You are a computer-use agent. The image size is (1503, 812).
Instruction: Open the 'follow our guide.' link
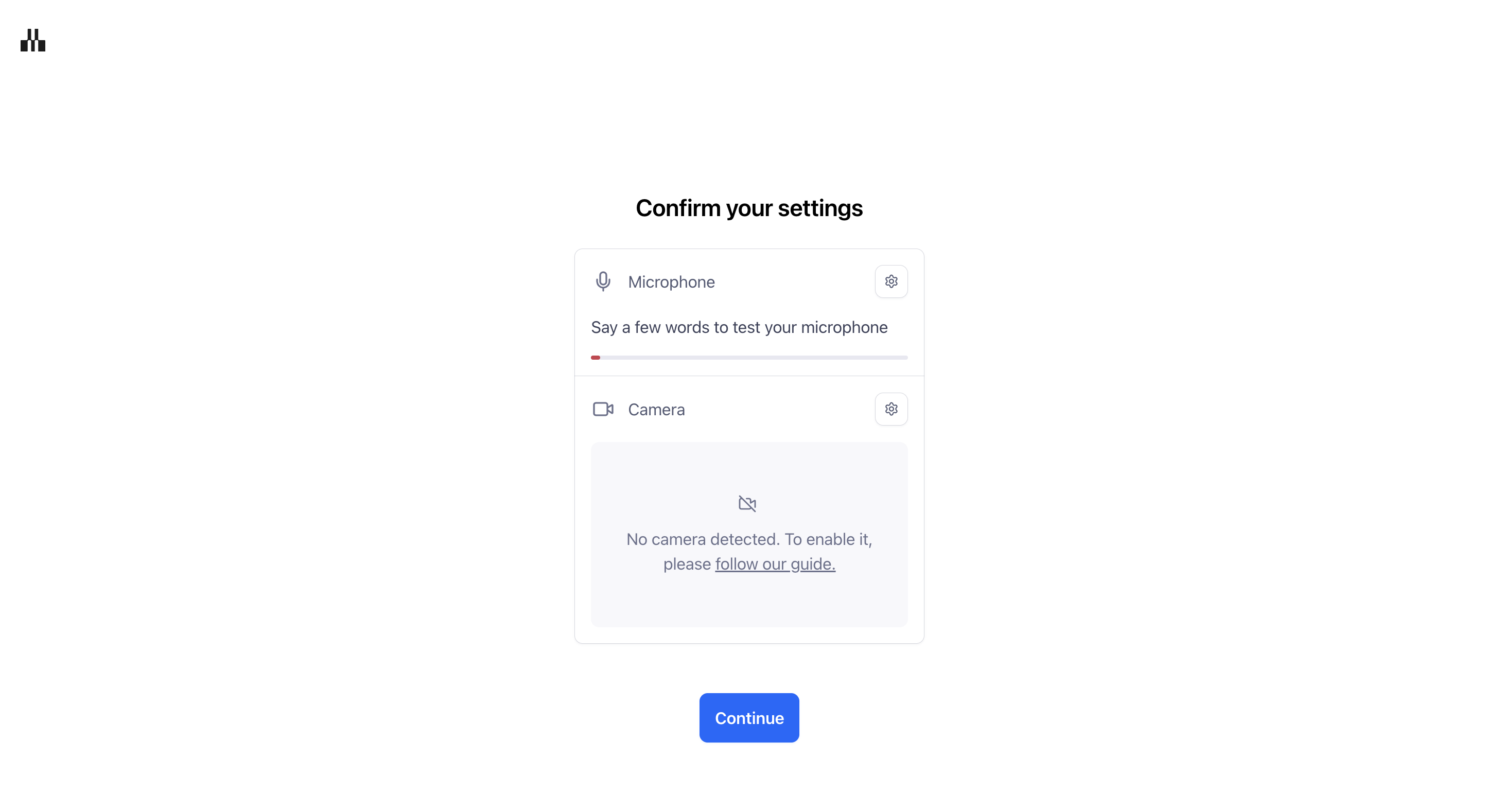pyautogui.click(x=775, y=563)
